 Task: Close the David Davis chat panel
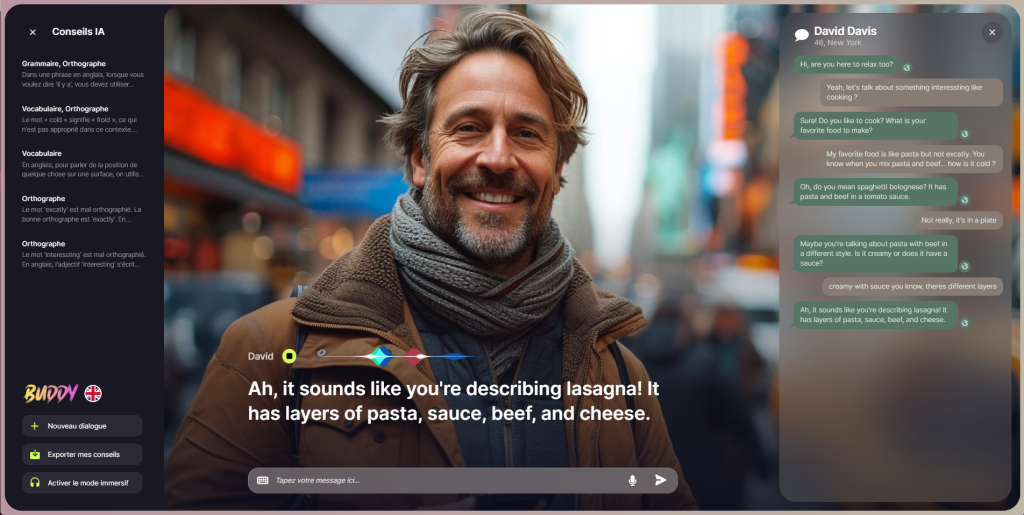tap(991, 32)
